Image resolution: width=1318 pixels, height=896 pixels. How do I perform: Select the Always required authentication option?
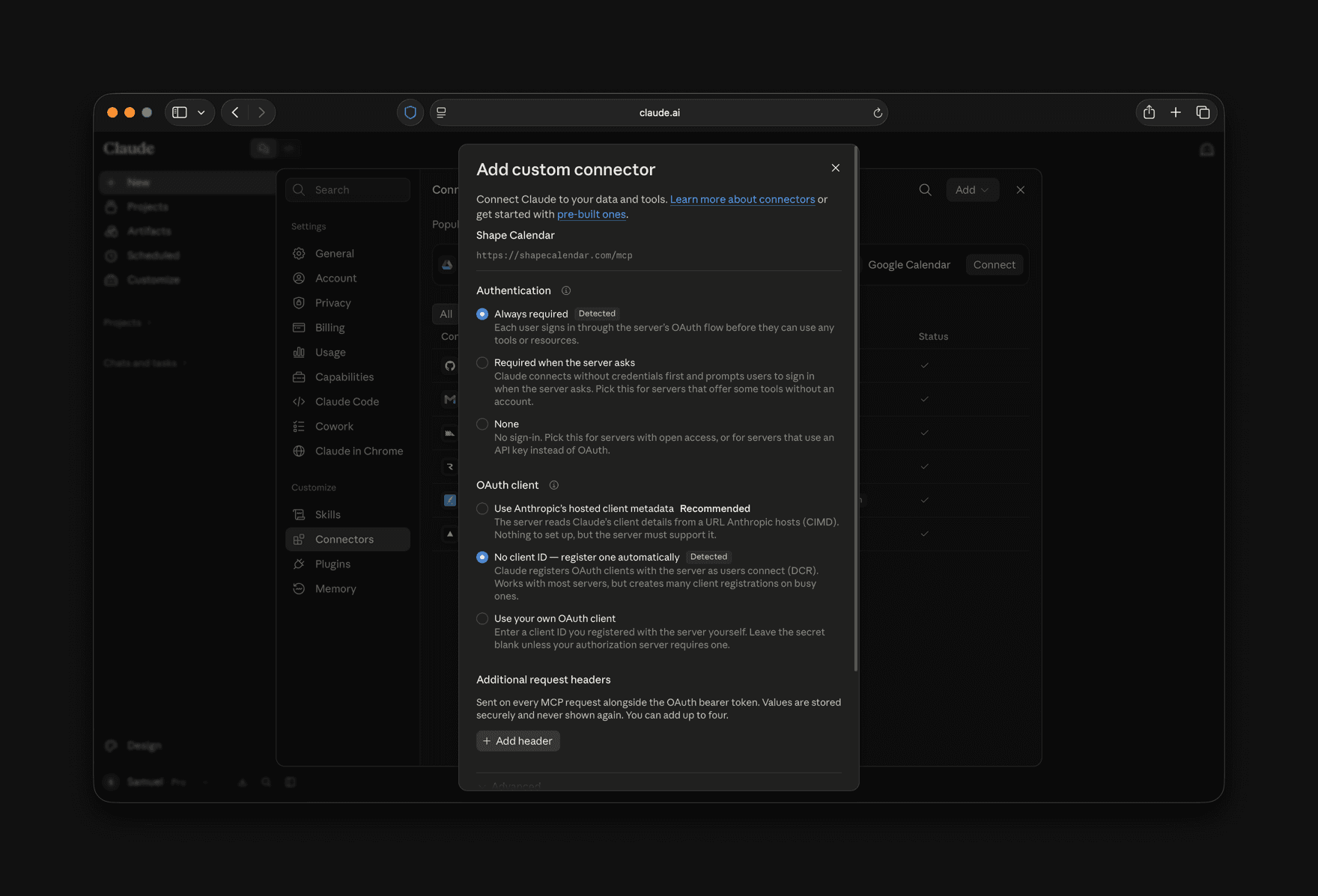[482, 314]
